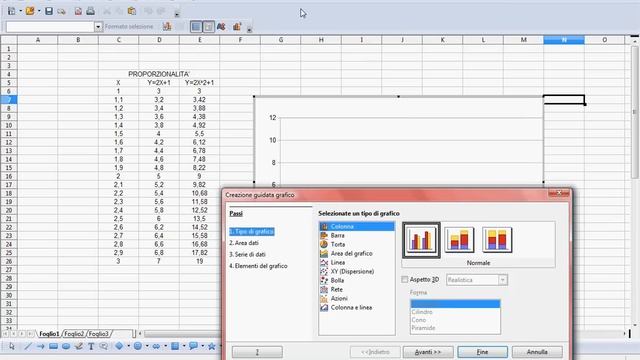This screenshot has height=360, width=640.
Task: Switch to Foglio2 sheet tab
Action: point(74,334)
